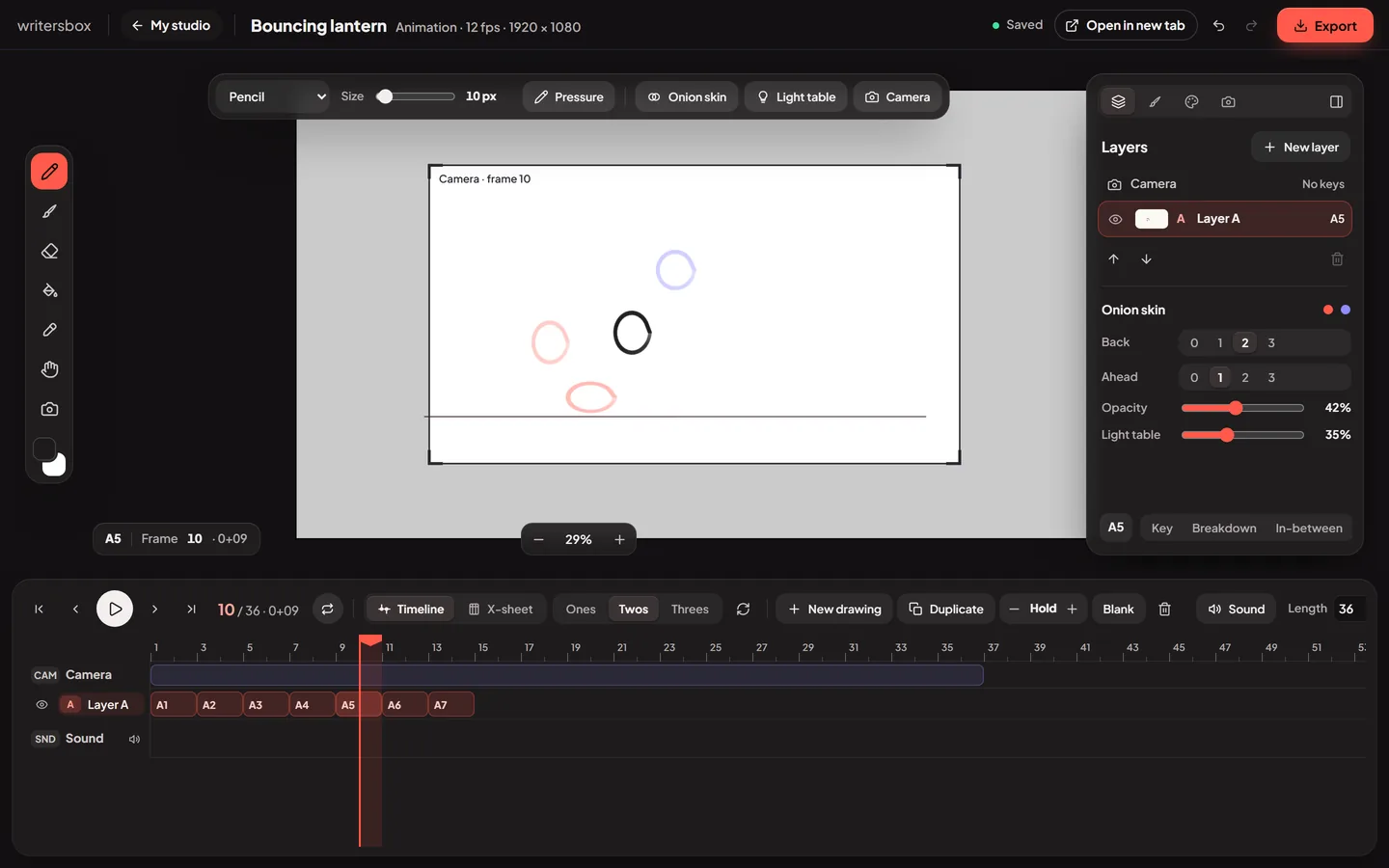1389x868 pixels.
Task: Toggle Onion skin in top toolbar
Action: 687,96
